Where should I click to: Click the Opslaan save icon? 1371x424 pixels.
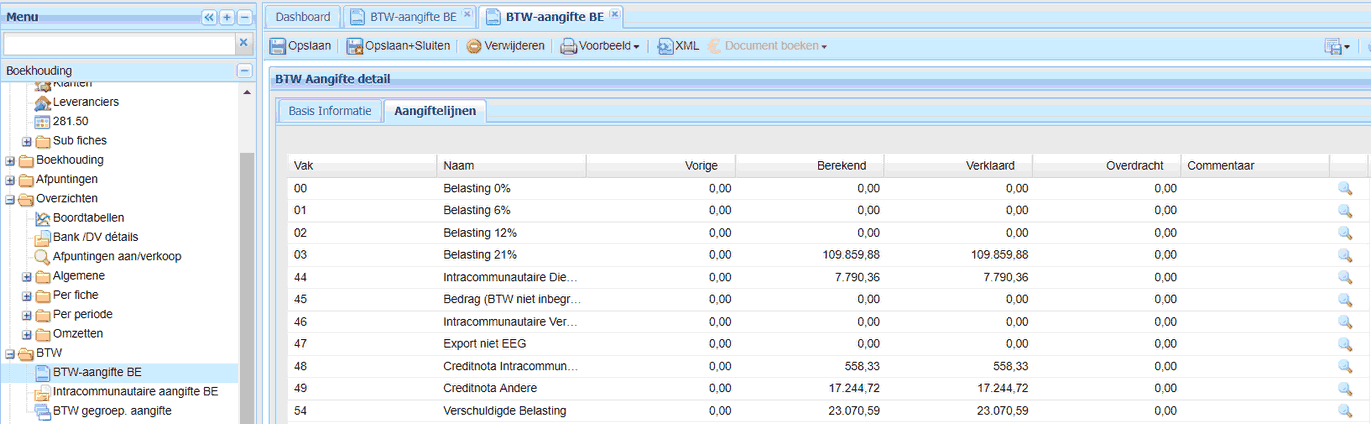point(277,46)
